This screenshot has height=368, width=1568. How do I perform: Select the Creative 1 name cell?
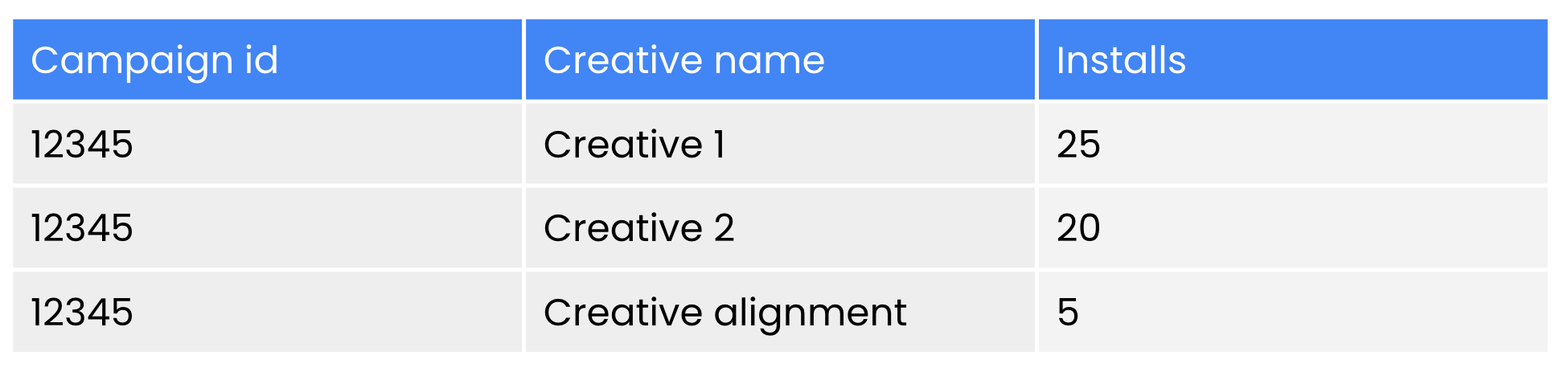click(634, 145)
